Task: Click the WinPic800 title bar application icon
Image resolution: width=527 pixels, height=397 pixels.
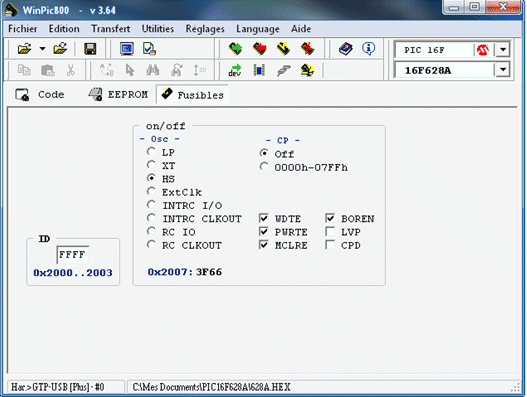Action: point(11,10)
